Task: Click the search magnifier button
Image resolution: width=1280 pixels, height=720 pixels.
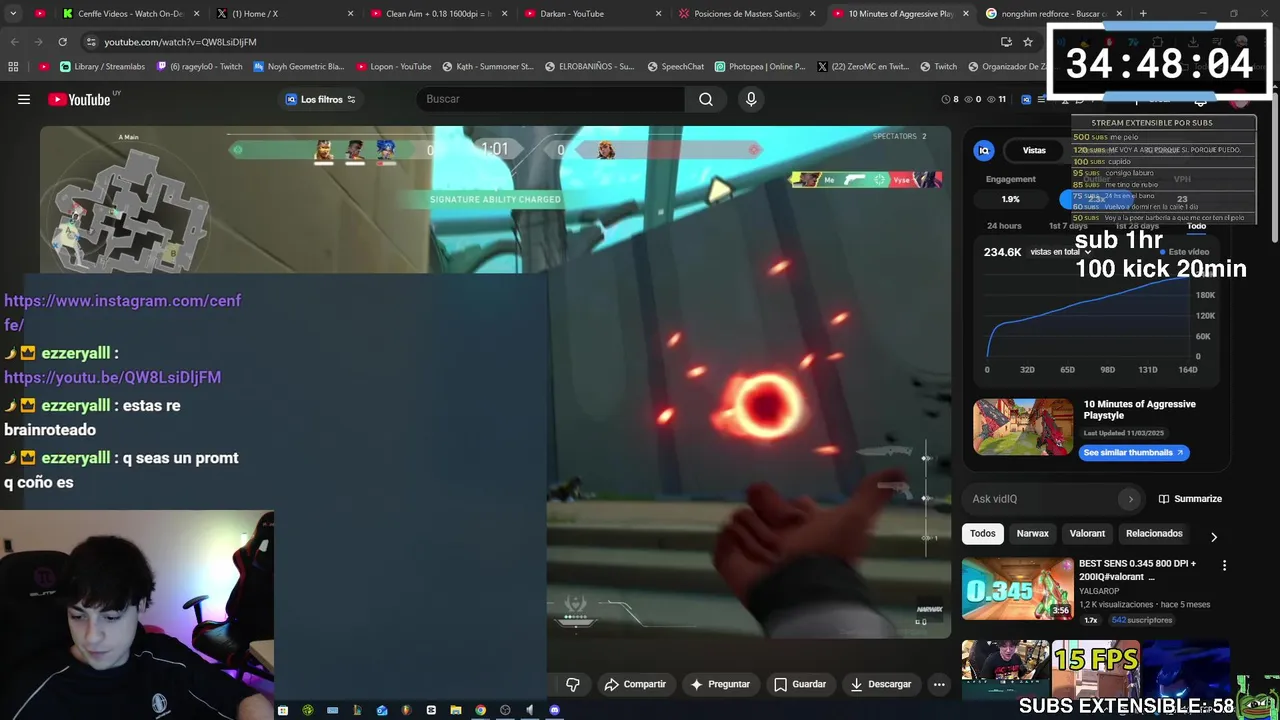Action: pyautogui.click(x=706, y=99)
